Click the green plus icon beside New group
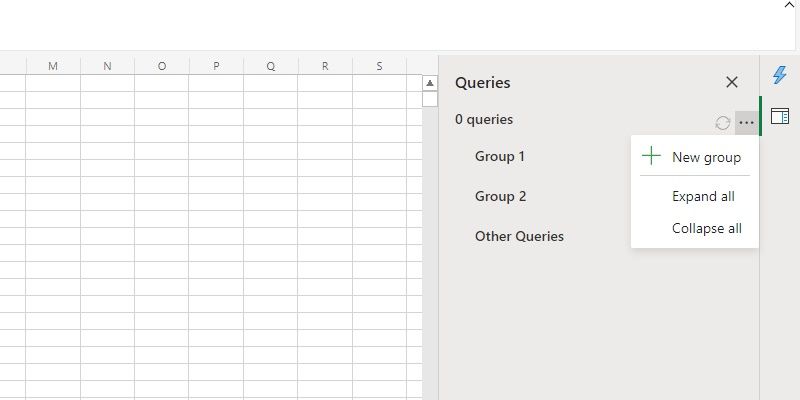This screenshot has height=400, width=800. coord(651,156)
